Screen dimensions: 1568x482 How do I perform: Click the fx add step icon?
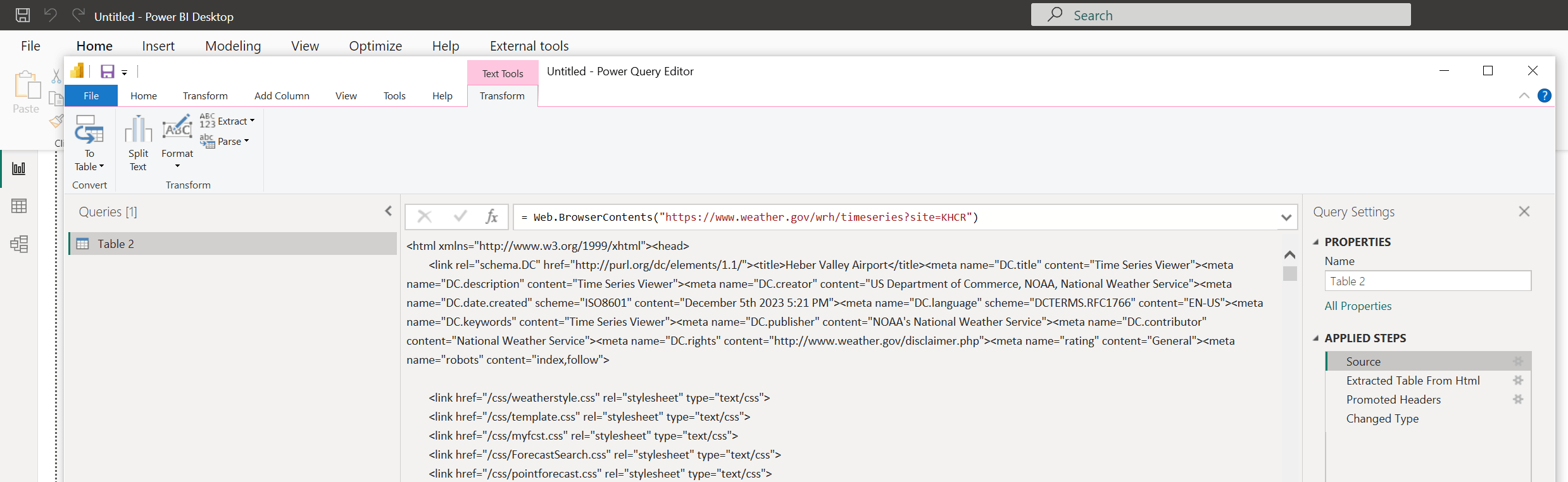click(492, 217)
